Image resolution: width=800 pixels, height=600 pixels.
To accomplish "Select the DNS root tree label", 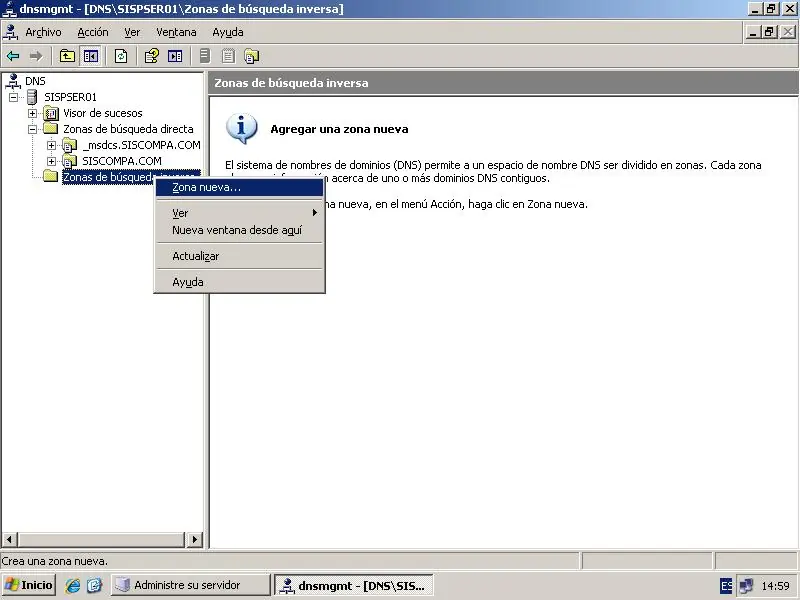I will coord(35,81).
